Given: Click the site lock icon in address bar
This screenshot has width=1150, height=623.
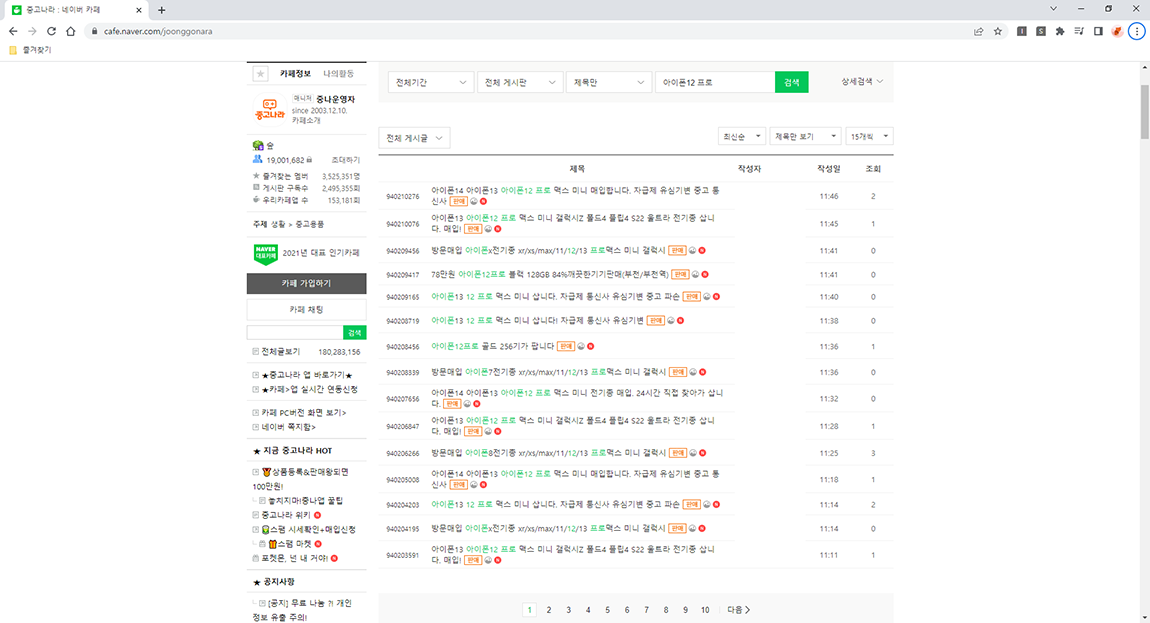Looking at the screenshot, I should coord(94,32).
